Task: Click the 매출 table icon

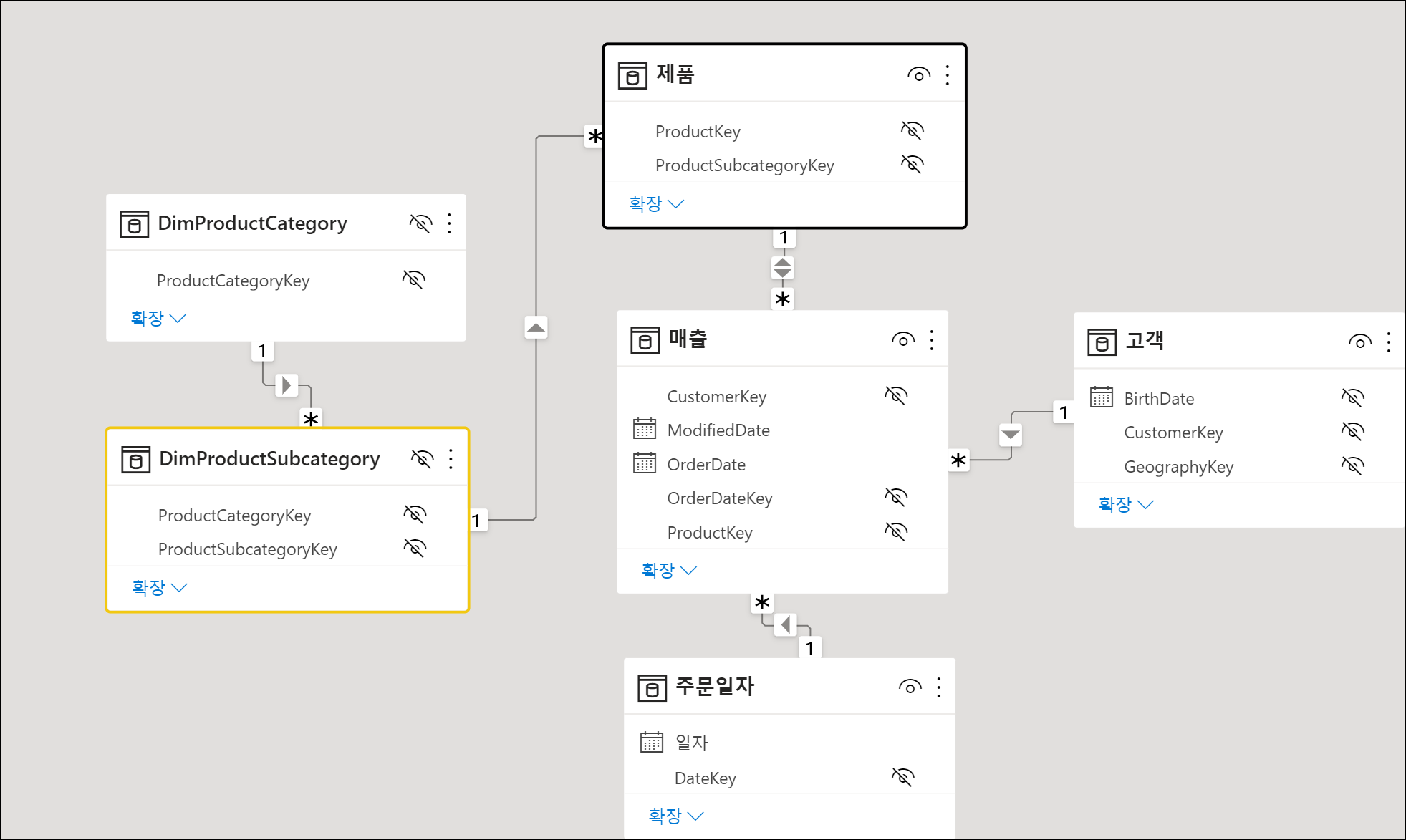Action: tap(645, 340)
